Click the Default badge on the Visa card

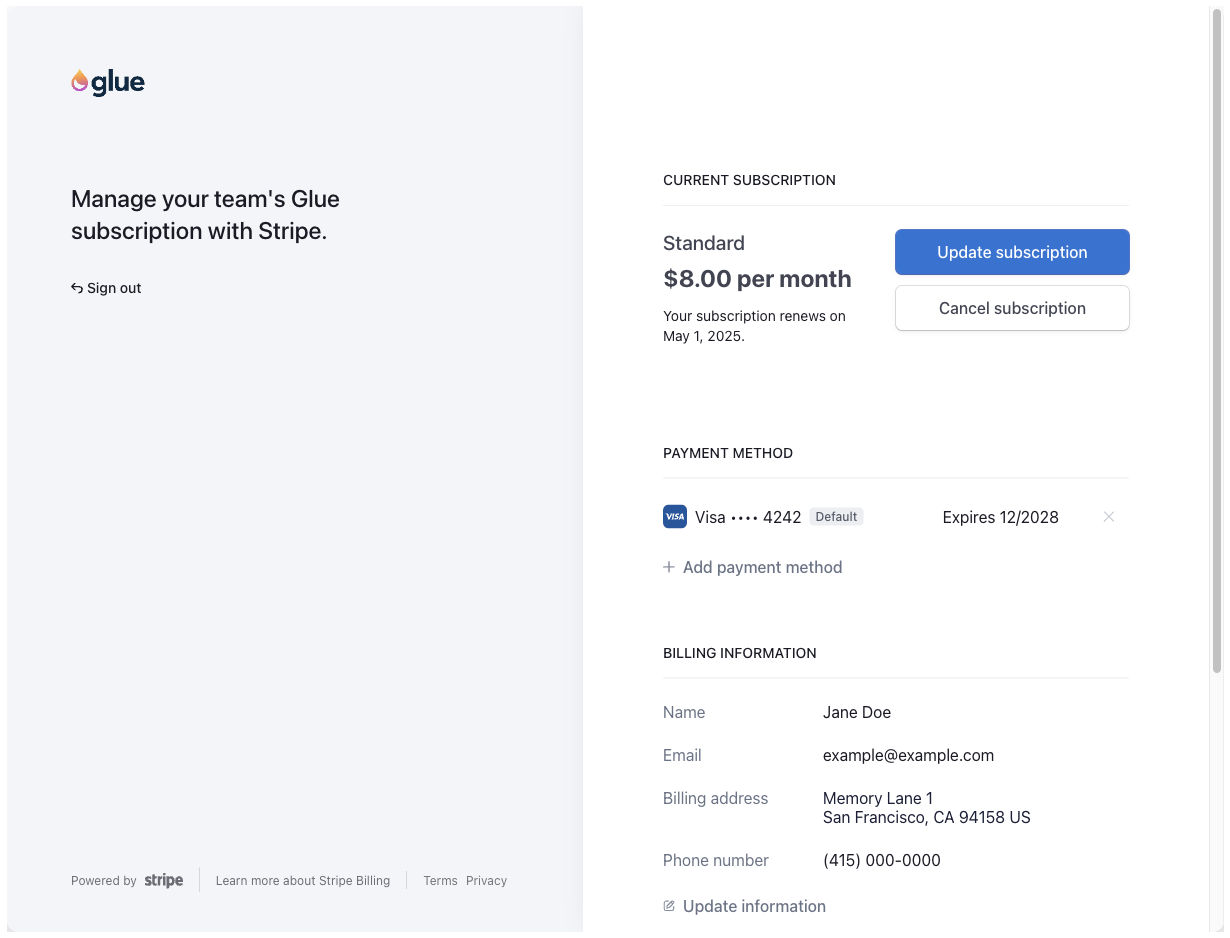(x=836, y=517)
